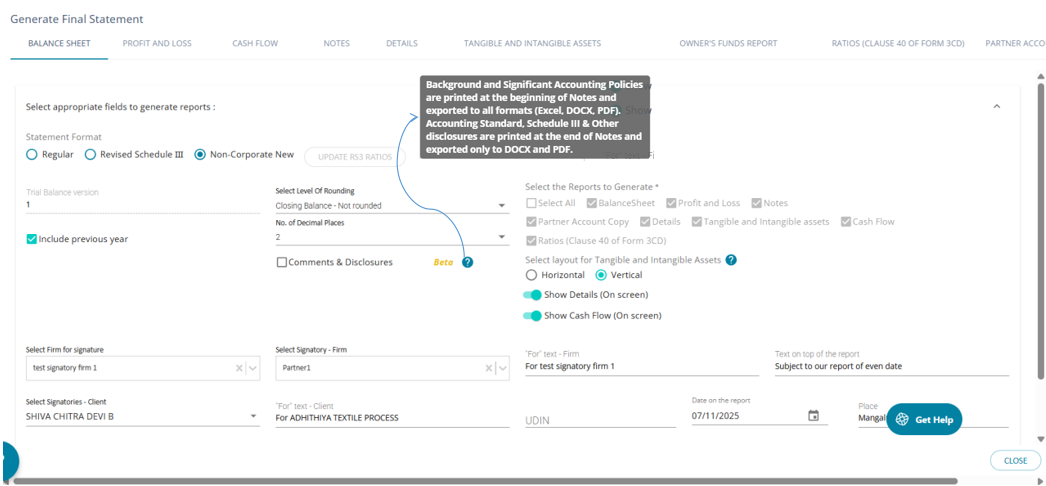Viewport: 1046px width, 486px height.
Task: Open Ratios (Clause 40 of Form 3CD) tab
Action: coord(898,43)
